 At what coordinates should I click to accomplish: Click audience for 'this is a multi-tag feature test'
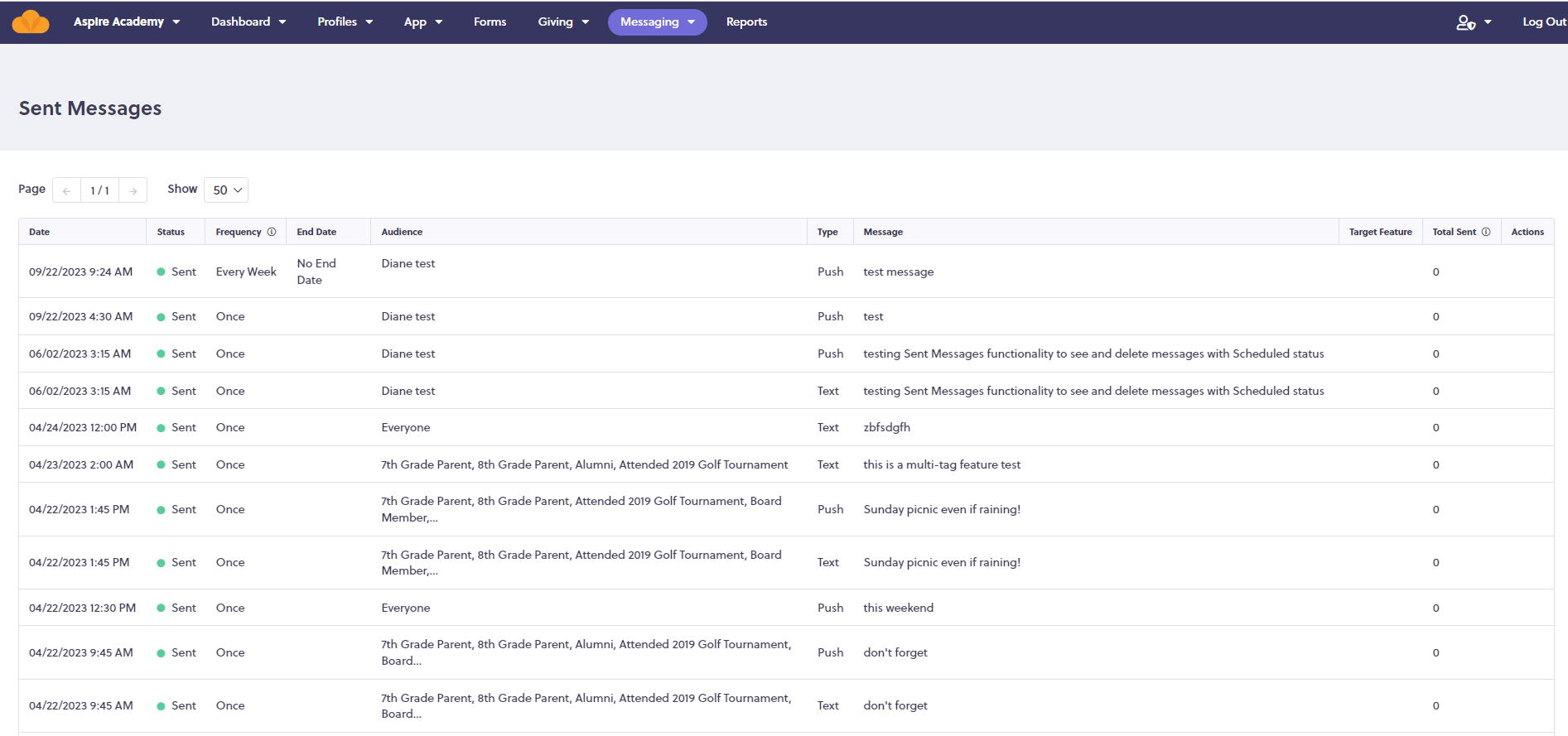tap(585, 464)
